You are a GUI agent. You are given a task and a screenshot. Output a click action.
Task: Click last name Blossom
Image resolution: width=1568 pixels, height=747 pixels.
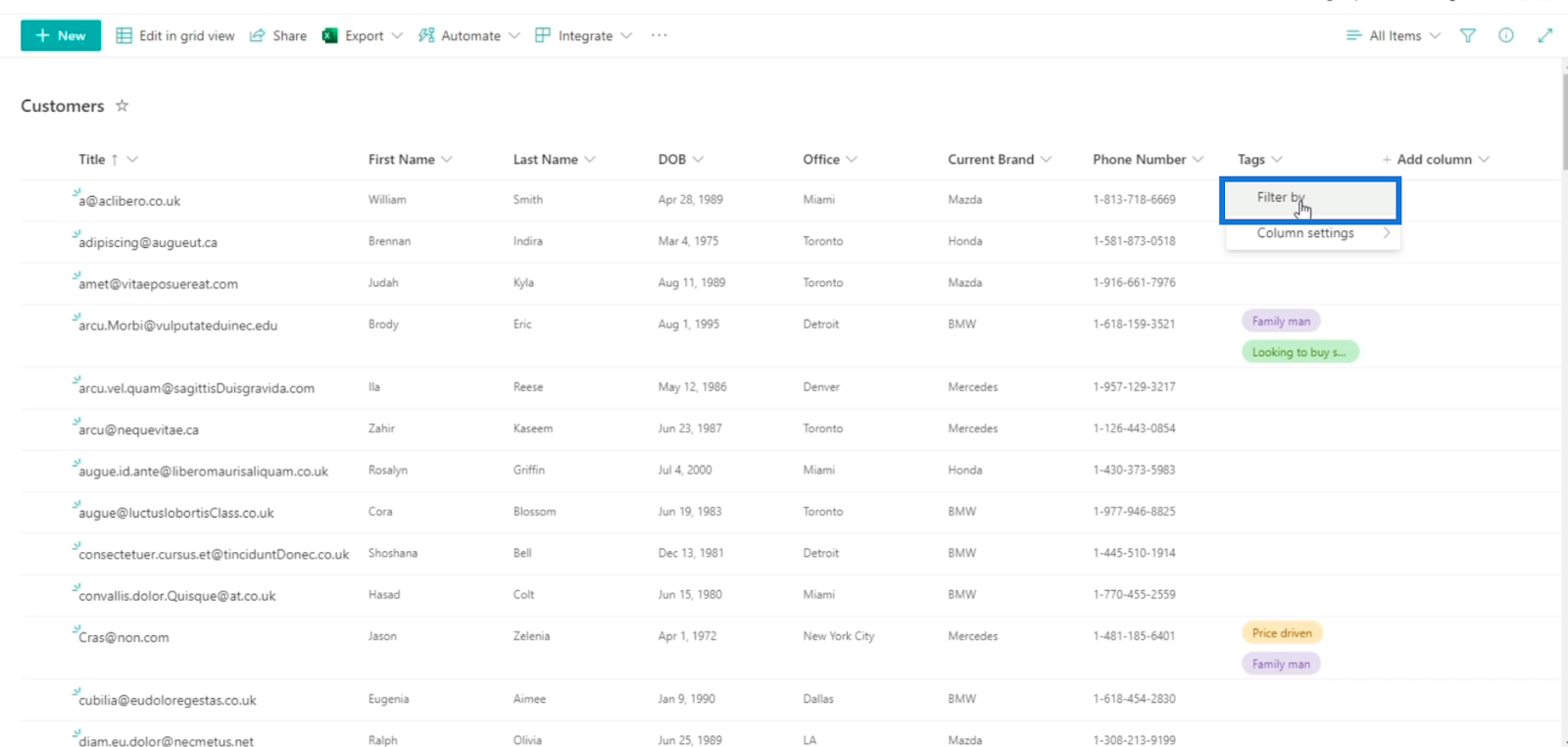534,512
